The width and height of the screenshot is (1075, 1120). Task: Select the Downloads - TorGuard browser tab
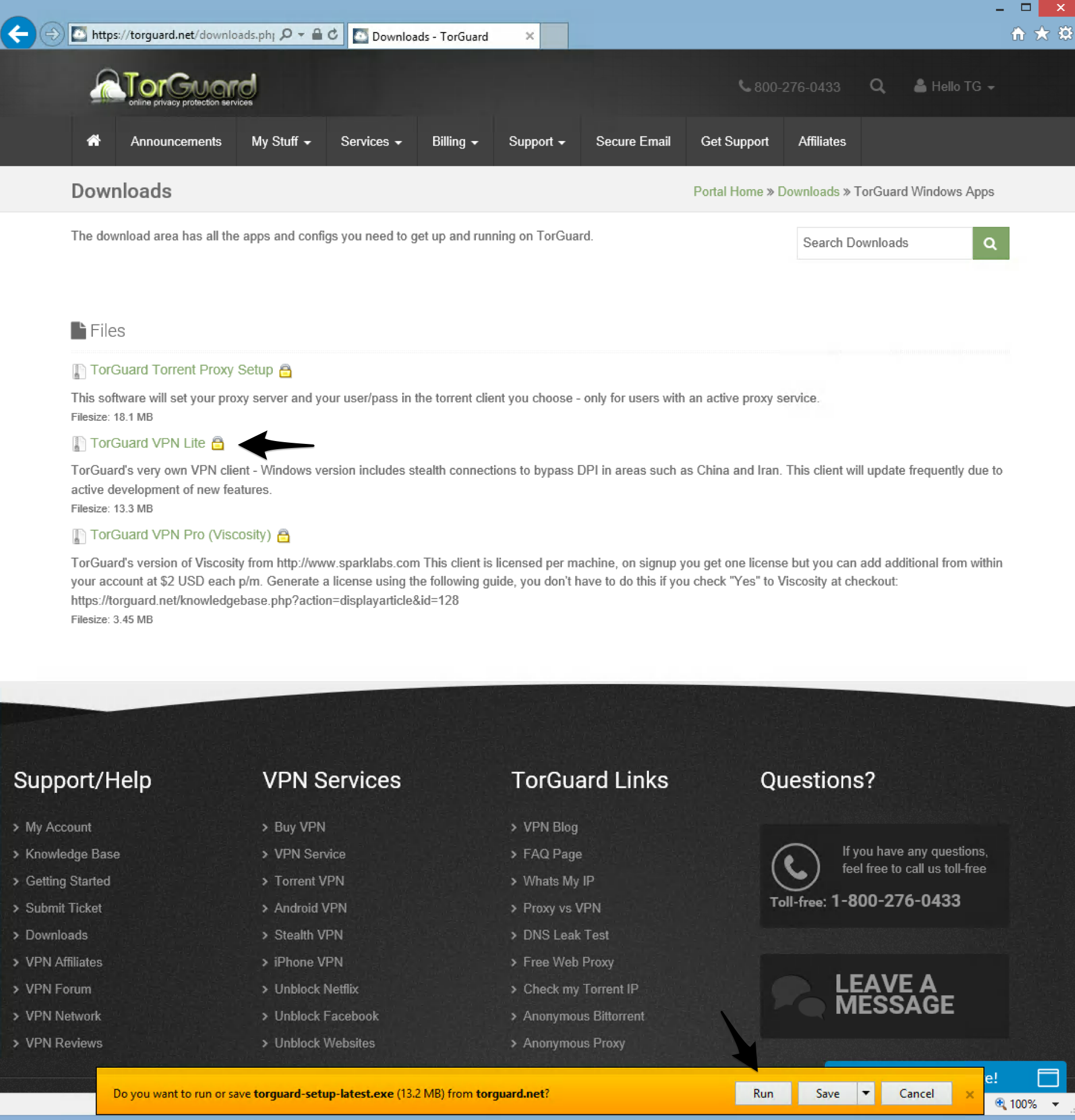click(x=443, y=36)
